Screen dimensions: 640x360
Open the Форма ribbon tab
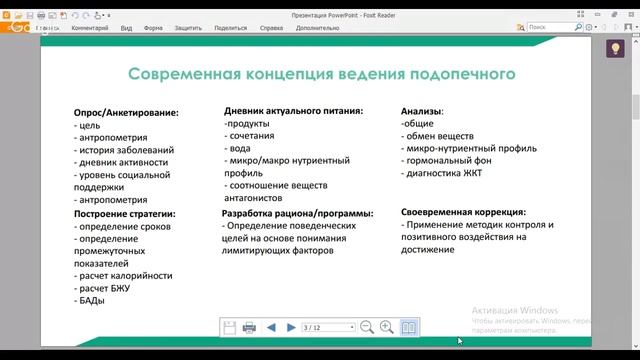click(x=153, y=28)
